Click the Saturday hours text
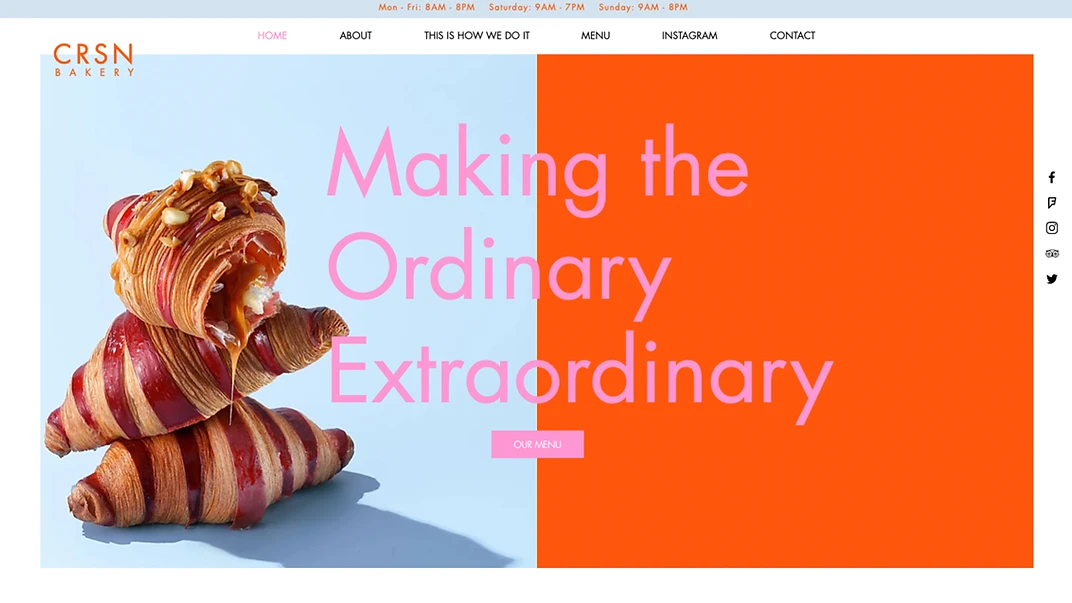 (x=537, y=8)
